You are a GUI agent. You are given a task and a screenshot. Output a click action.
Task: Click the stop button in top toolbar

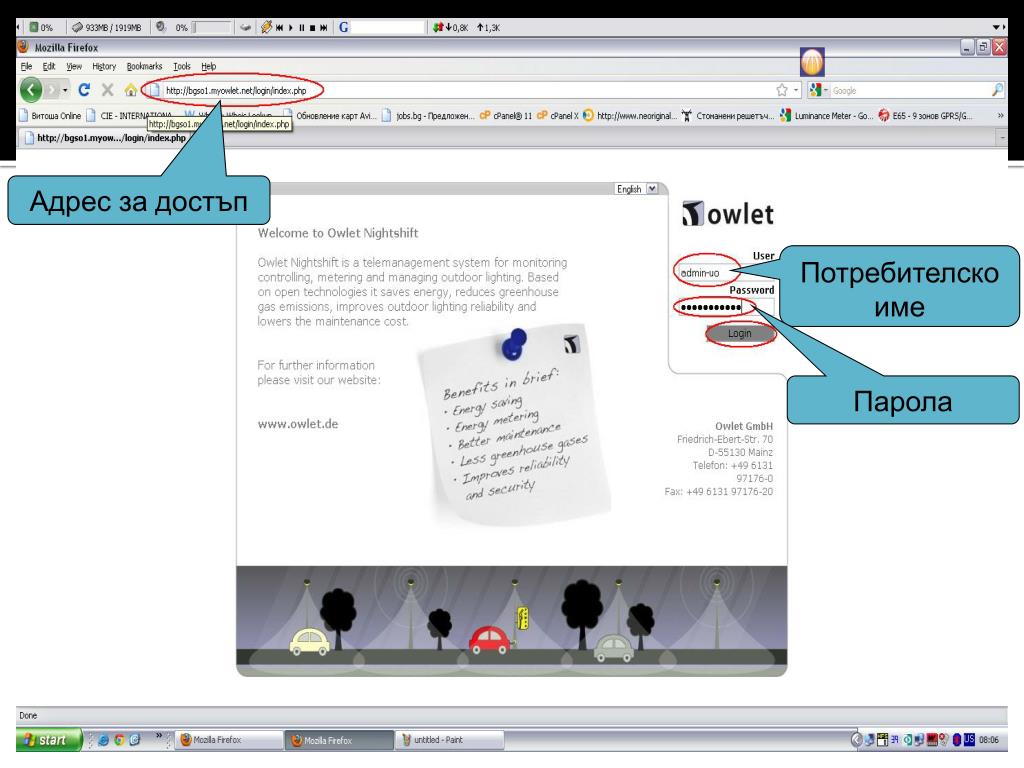(x=312, y=27)
